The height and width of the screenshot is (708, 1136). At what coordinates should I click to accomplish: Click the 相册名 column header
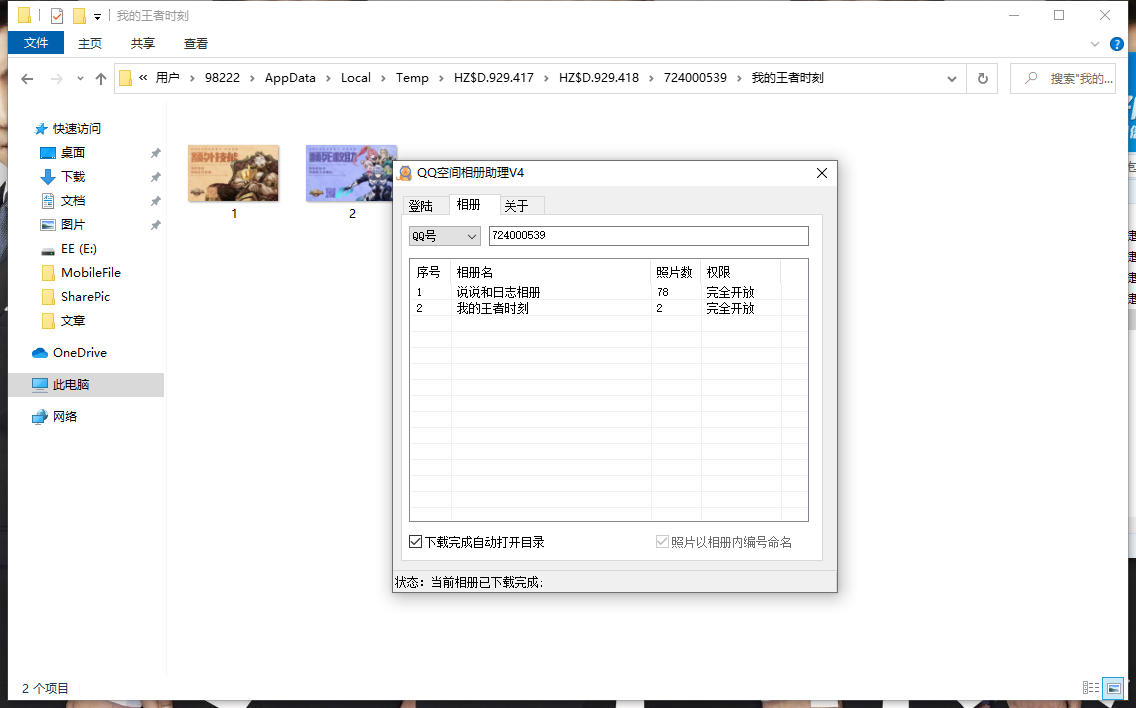(551, 272)
